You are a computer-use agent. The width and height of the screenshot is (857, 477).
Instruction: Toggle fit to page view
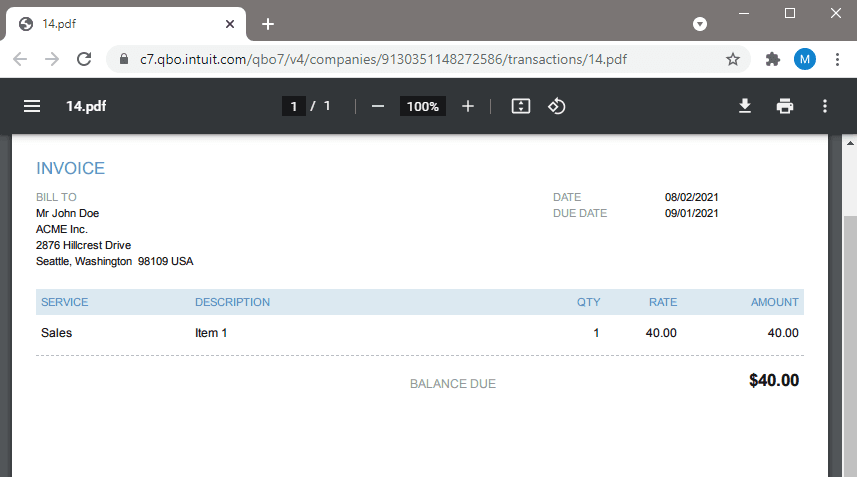coord(520,106)
